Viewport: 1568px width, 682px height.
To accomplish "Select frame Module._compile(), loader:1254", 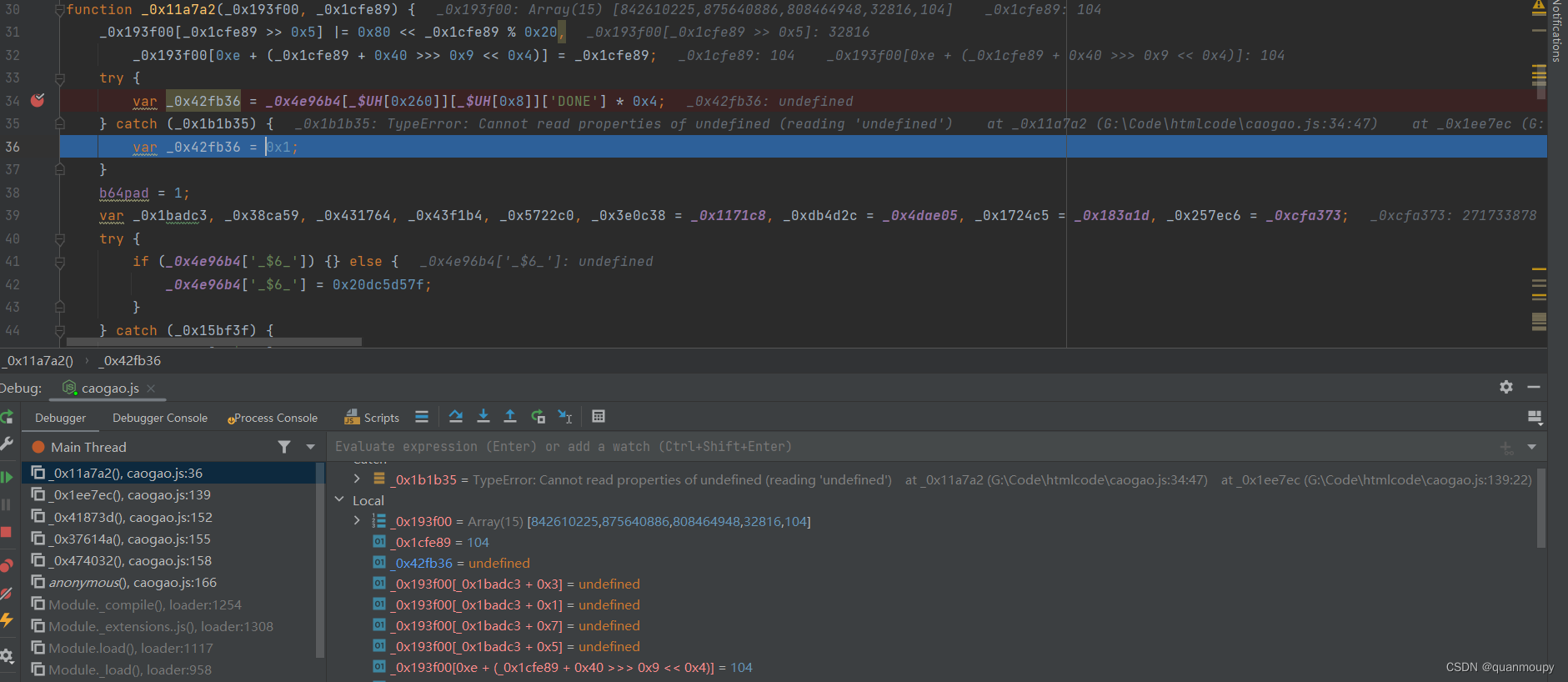I will [169, 604].
